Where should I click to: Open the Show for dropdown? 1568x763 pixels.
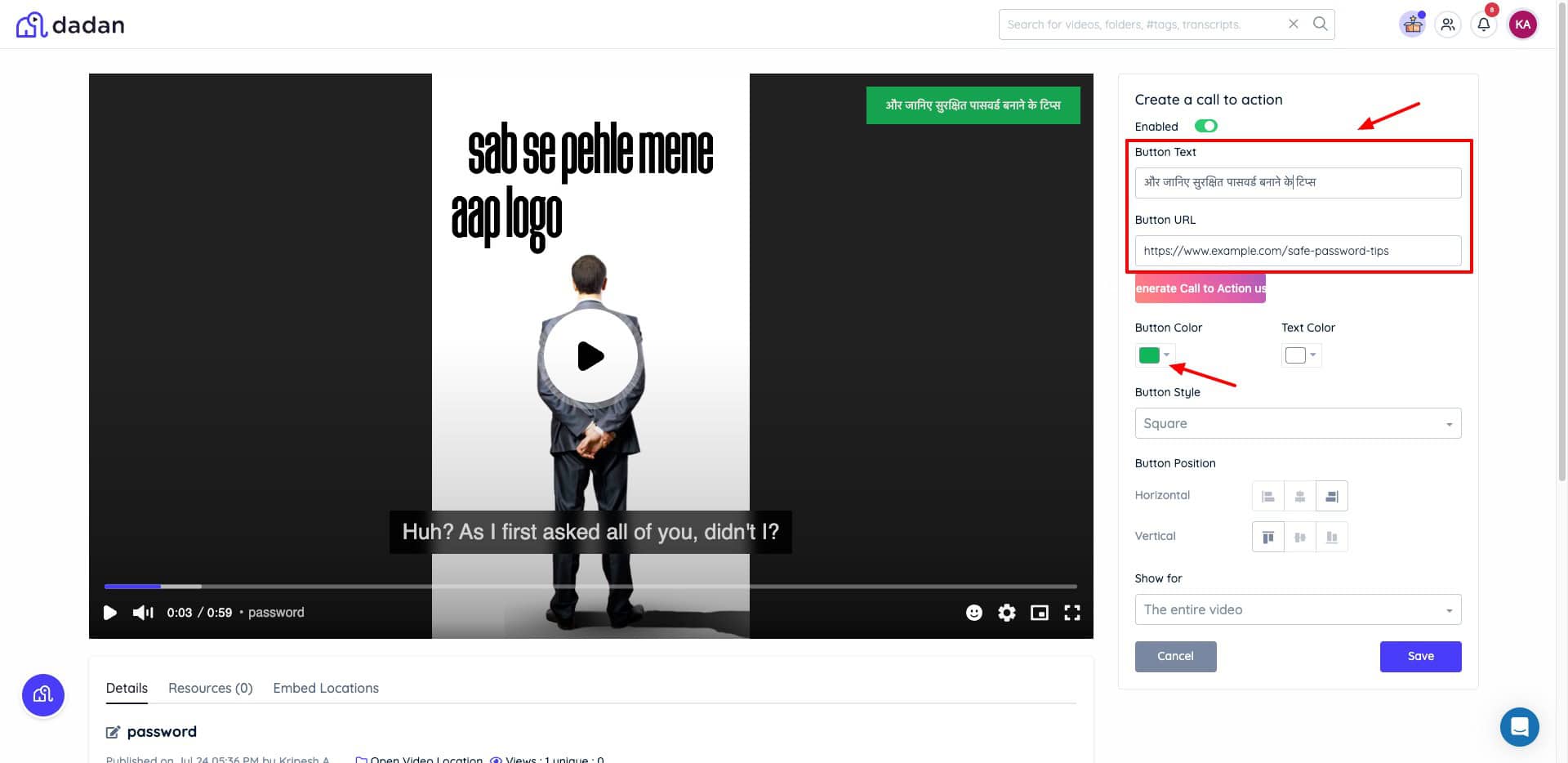click(x=1297, y=609)
